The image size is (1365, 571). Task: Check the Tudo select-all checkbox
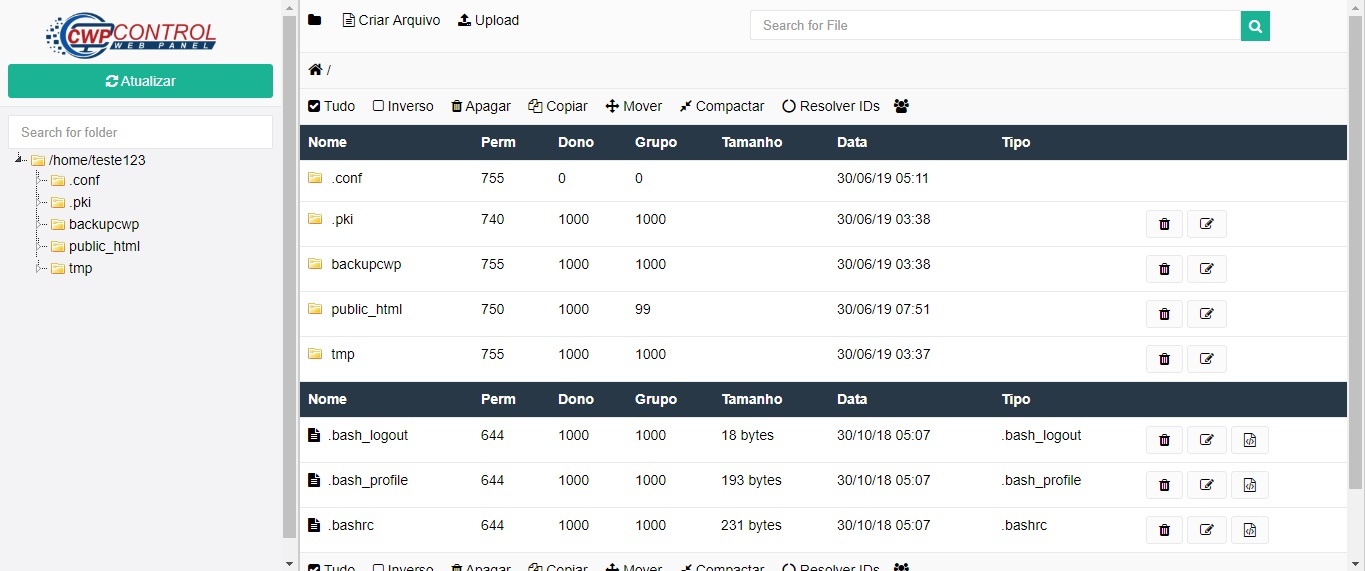(x=314, y=106)
